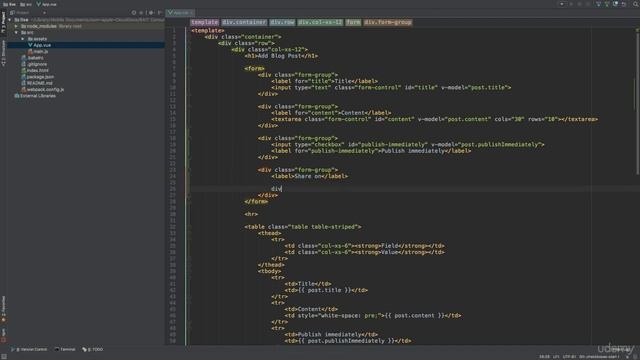
Task: Collapse the src folder
Action: 16,33
